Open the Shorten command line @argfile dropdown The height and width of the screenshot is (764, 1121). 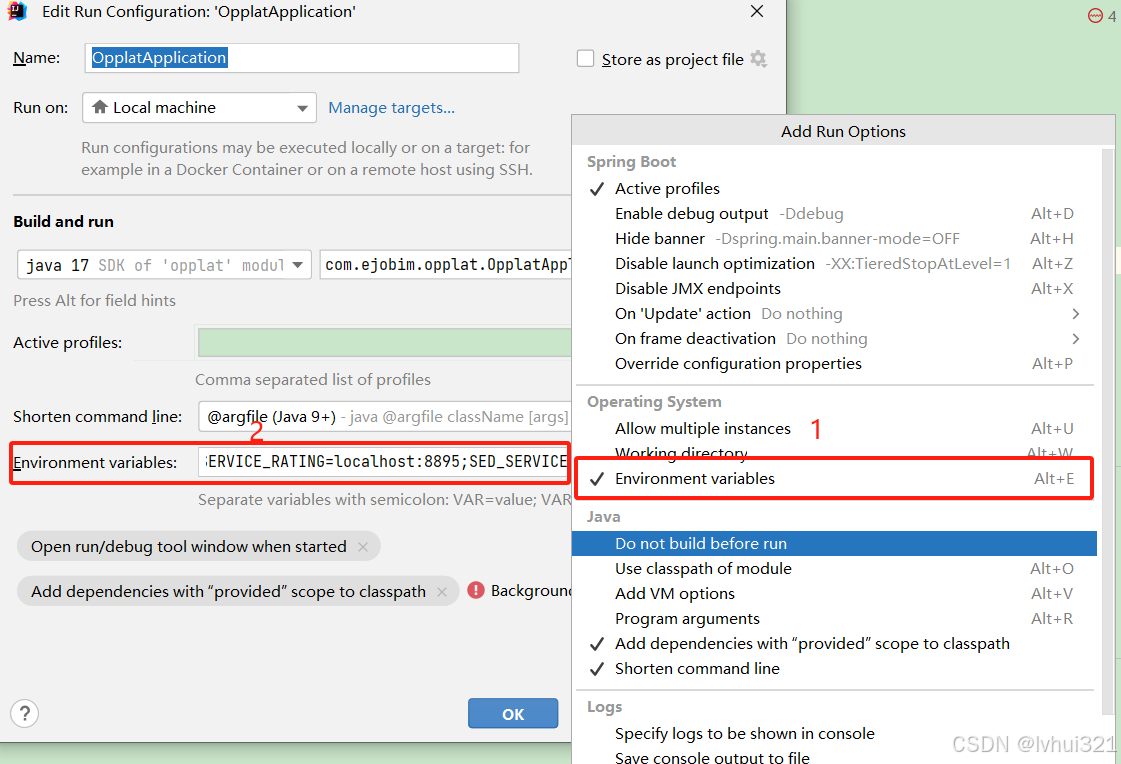tap(385, 417)
